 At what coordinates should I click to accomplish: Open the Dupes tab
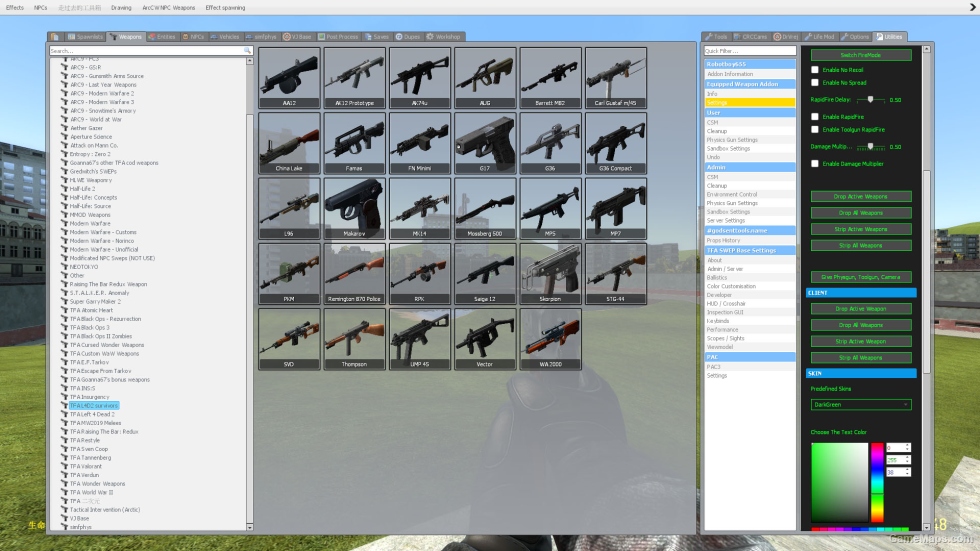pos(408,37)
